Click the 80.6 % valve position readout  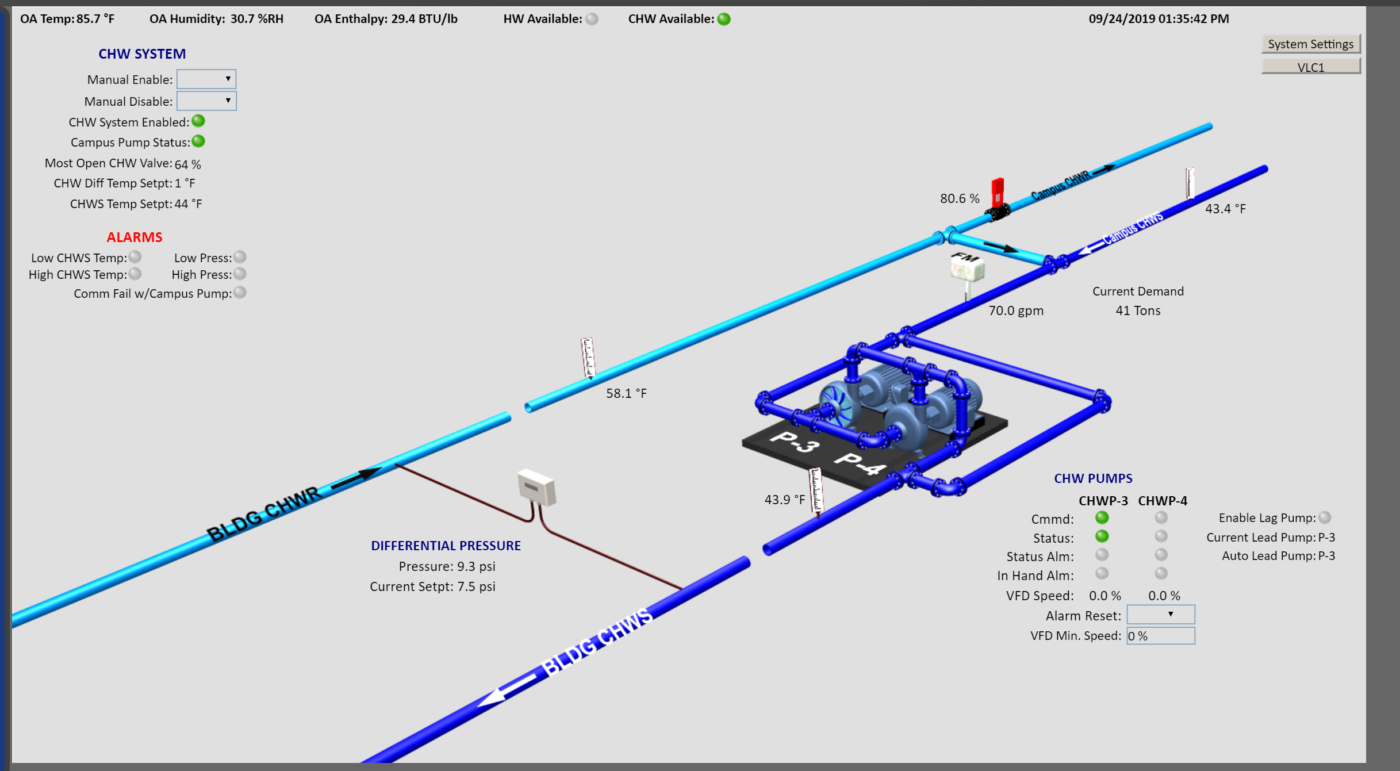point(958,199)
